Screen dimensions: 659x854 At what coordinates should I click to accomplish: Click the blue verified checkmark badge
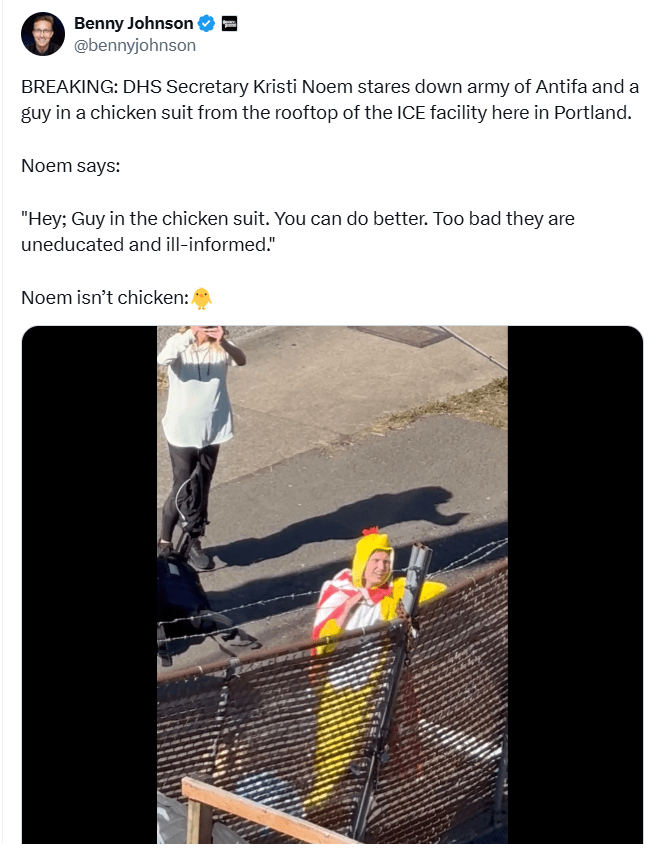click(x=206, y=23)
